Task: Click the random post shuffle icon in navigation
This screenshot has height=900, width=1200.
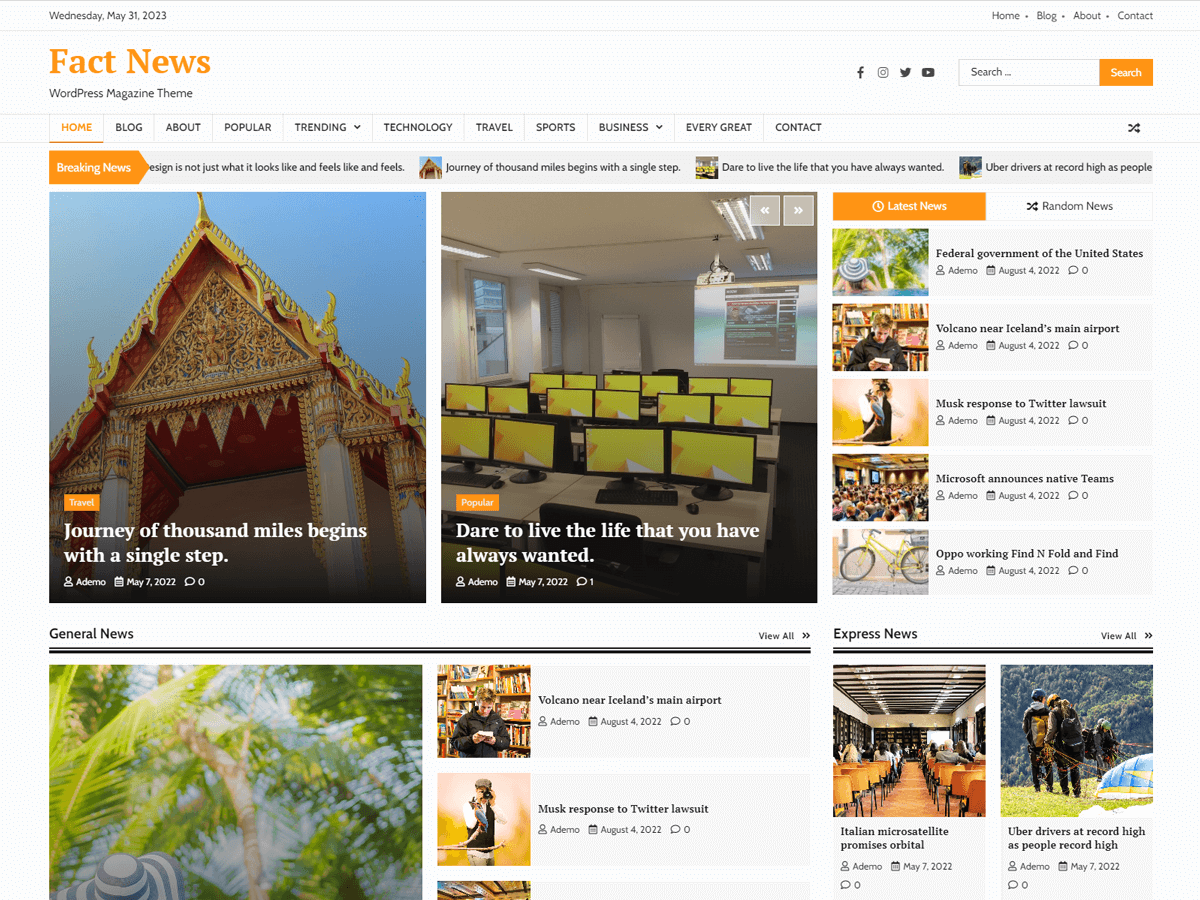Action: 1134,128
